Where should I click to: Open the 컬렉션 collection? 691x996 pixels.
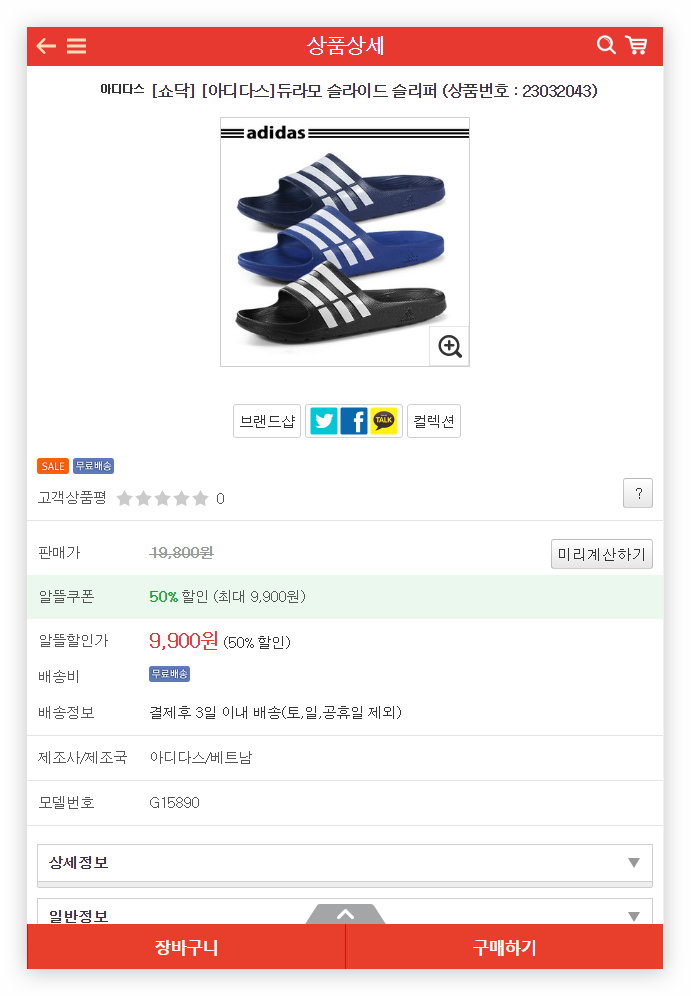click(434, 421)
